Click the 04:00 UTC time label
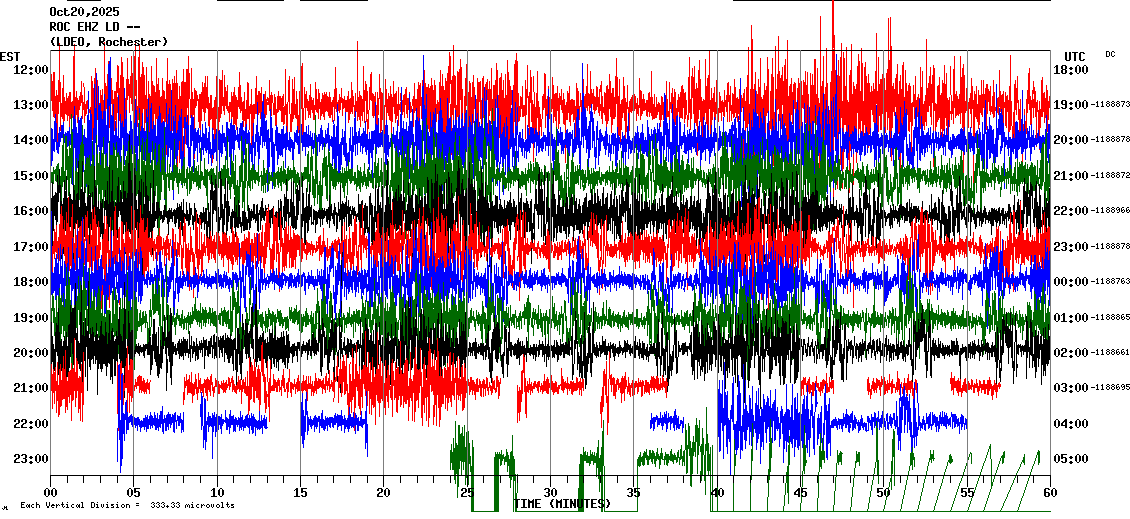Image resolution: width=1130 pixels, height=519 pixels. [x=1071, y=424]
